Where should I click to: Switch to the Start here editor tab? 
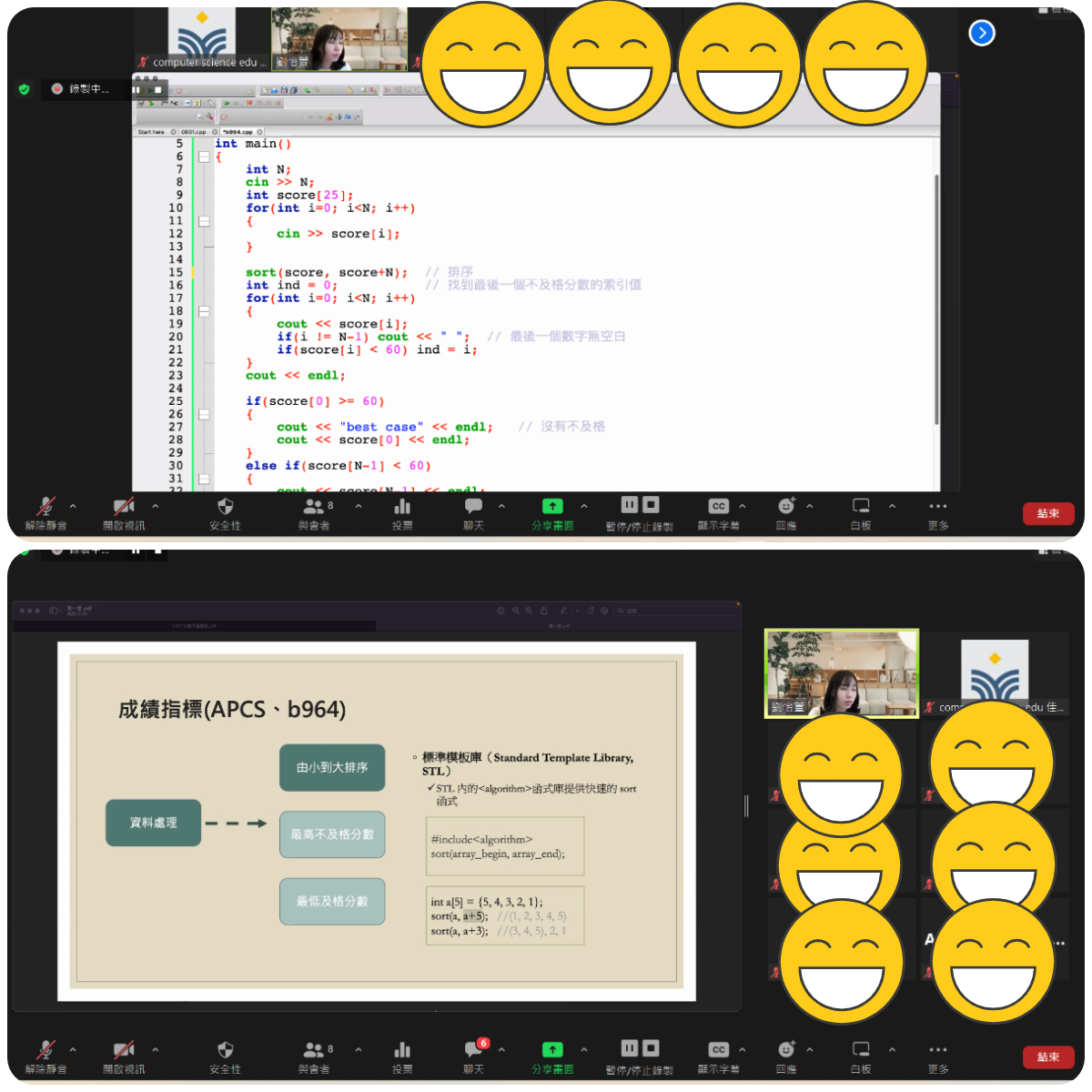pyautogui.click(x=151, y=132)
